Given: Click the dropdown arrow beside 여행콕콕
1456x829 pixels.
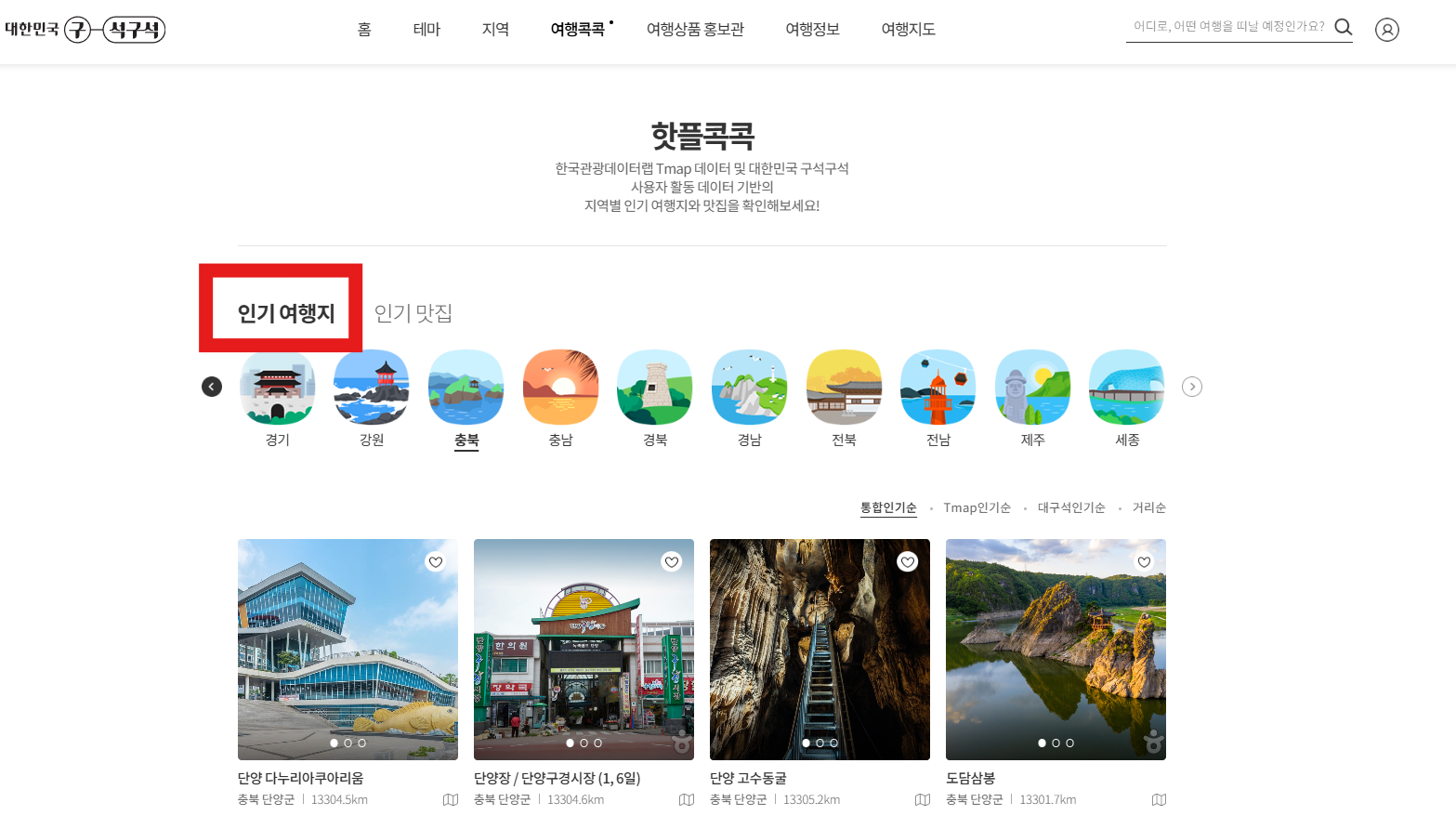Looking at the screenshot, I should [611, 22].
